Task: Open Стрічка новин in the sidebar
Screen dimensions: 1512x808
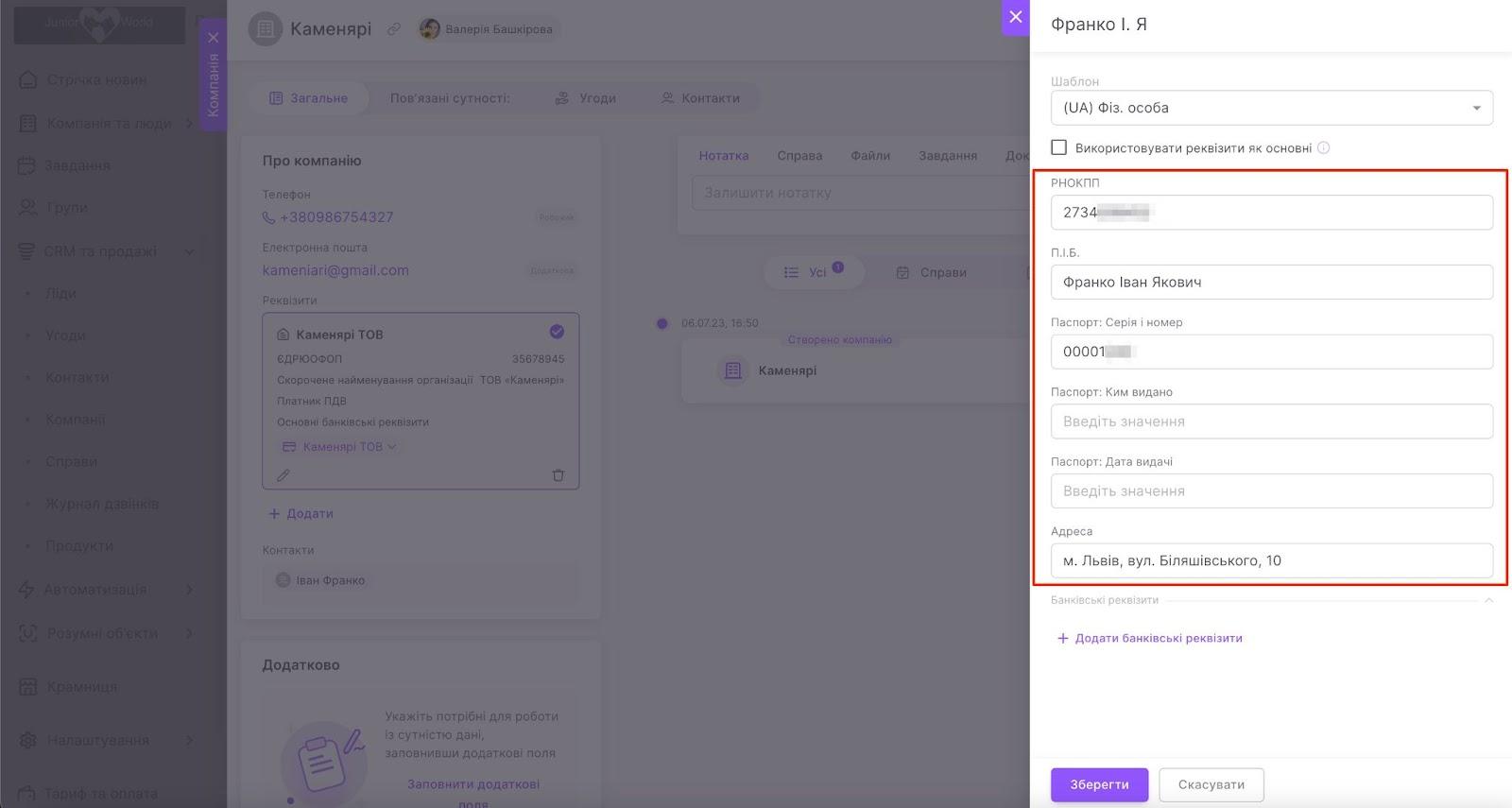Action: click(96, 79)
